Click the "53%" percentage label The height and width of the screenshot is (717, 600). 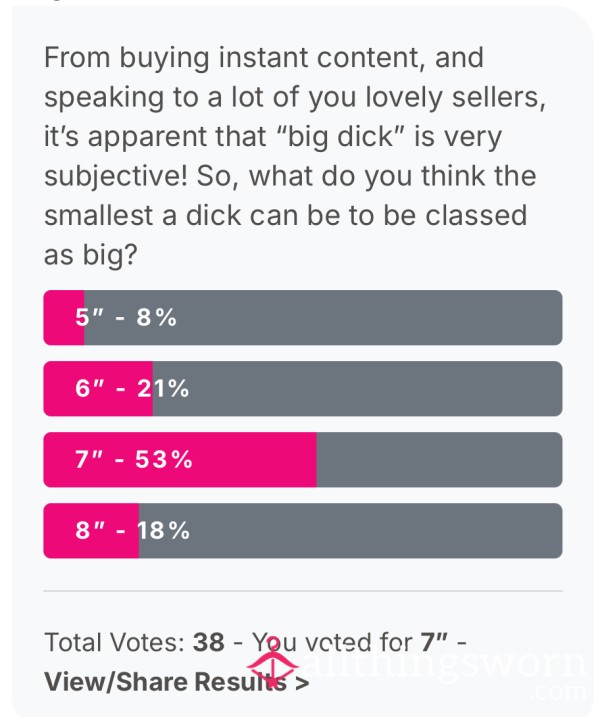(x=164, y=460)
